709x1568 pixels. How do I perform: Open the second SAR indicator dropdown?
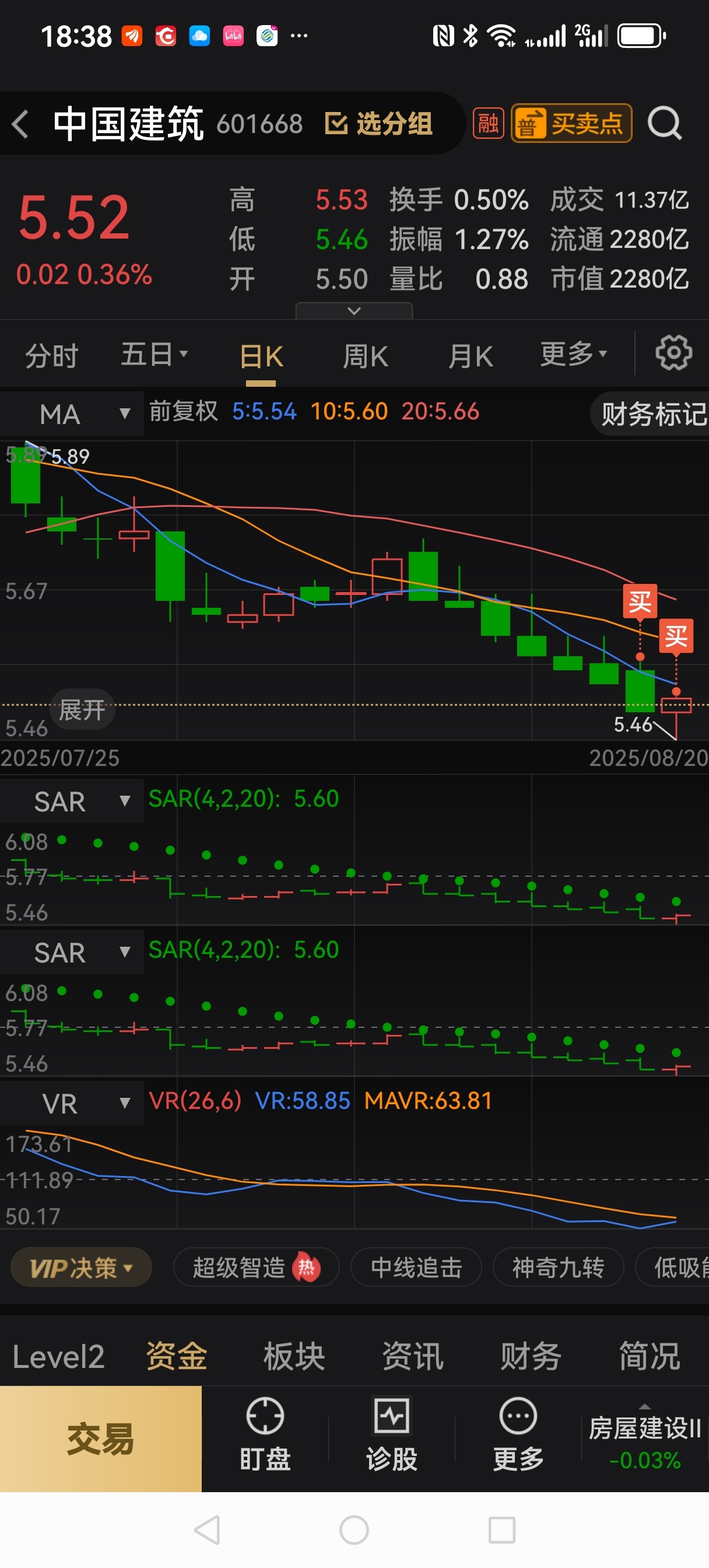(x=72, y=952)
